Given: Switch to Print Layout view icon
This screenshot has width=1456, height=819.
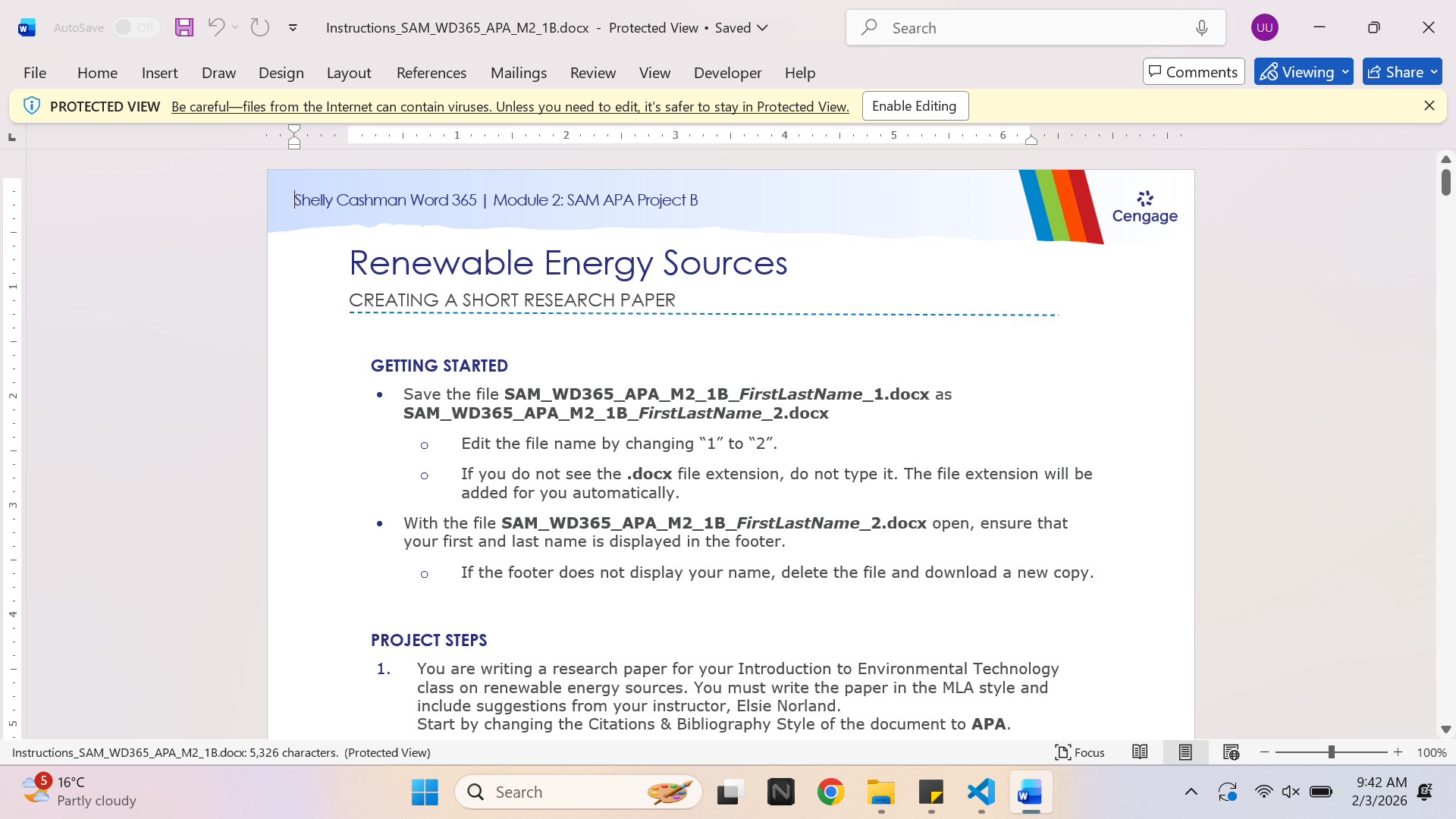Looking at the screenshot, I should [1185, 752].
